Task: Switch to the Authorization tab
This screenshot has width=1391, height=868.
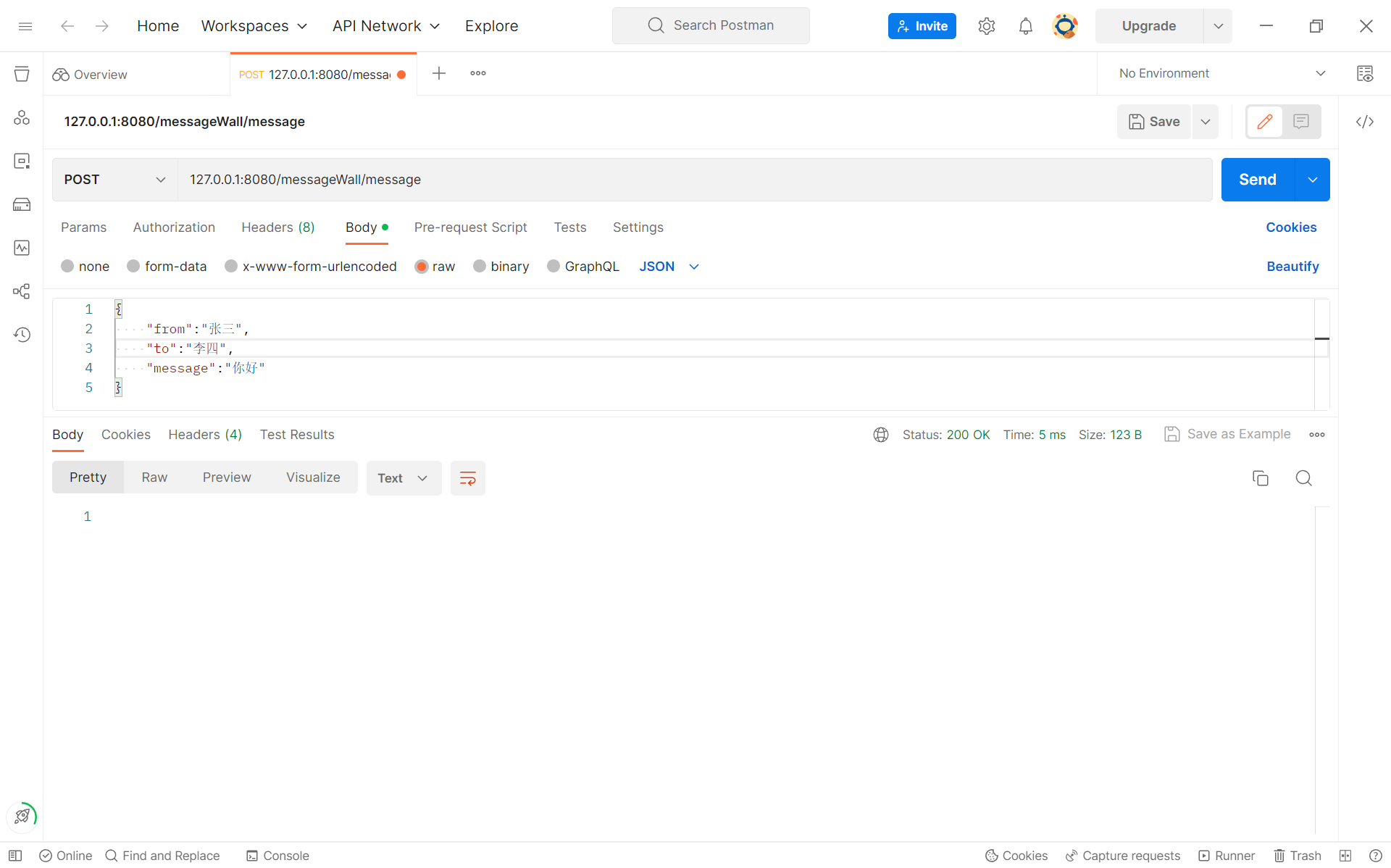Action: [x=174, y=228]
